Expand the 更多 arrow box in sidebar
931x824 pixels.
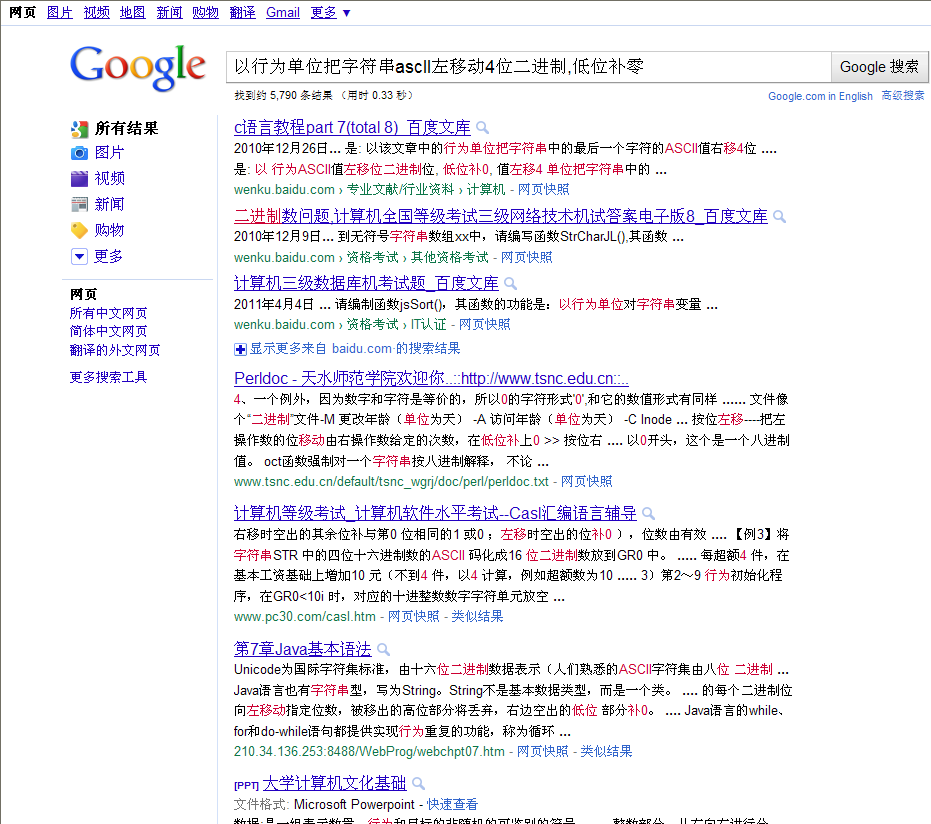(80, 256)
